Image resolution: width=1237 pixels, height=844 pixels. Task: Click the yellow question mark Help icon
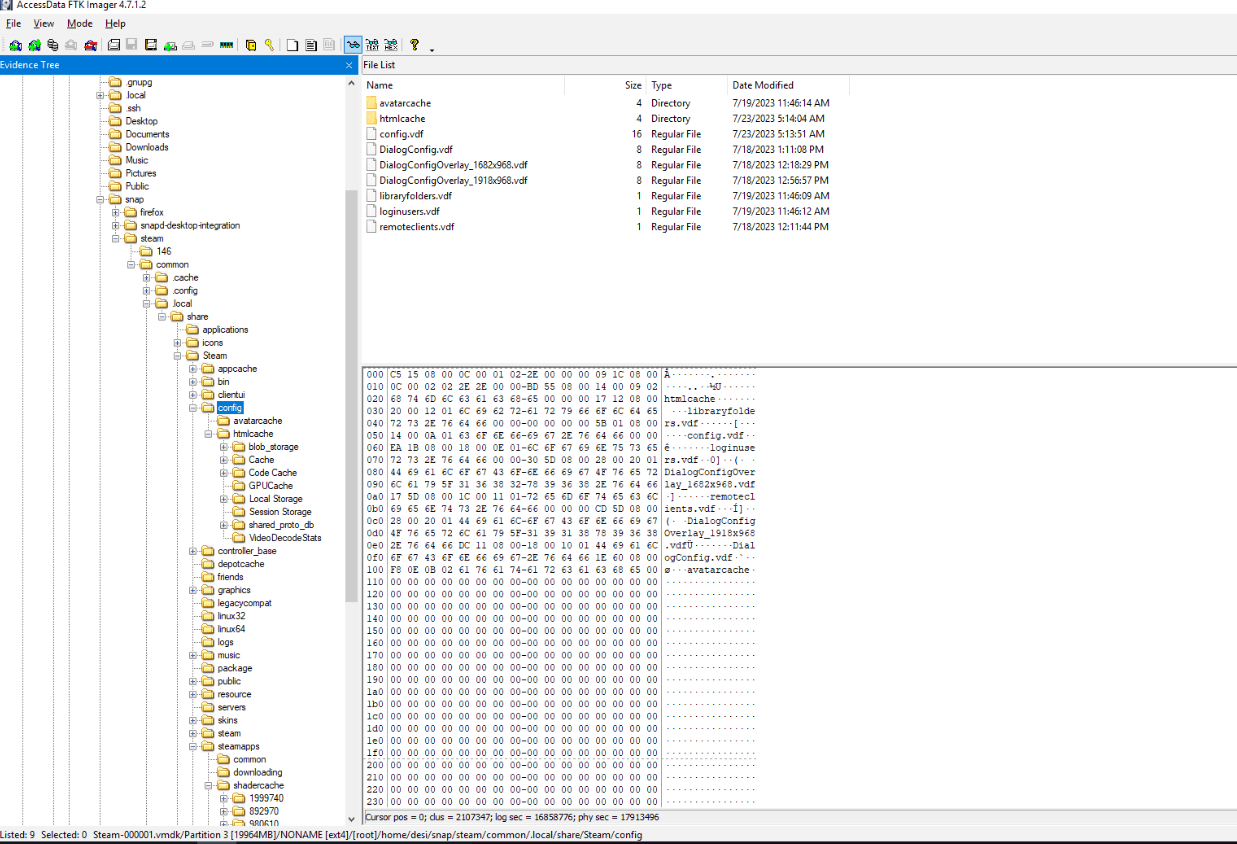click(x=415, y=45)
